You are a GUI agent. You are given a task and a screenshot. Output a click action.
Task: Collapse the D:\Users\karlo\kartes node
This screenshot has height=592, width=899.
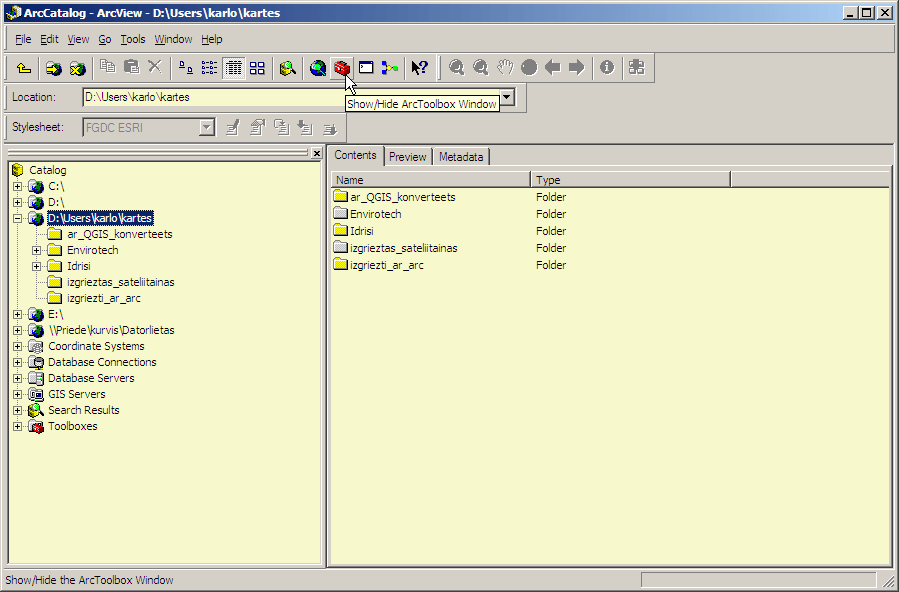click(x=18, y=218)
